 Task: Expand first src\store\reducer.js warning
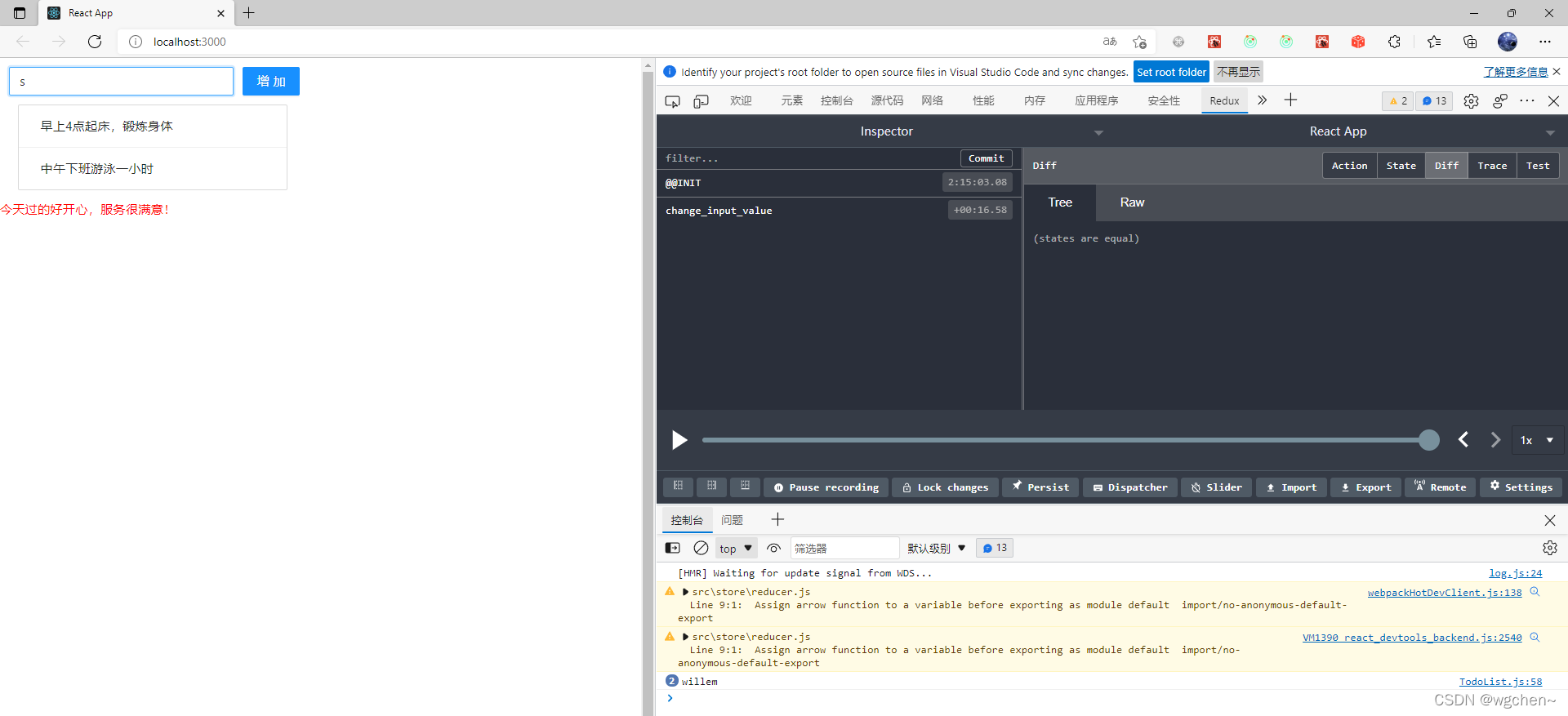pos(685,592)
